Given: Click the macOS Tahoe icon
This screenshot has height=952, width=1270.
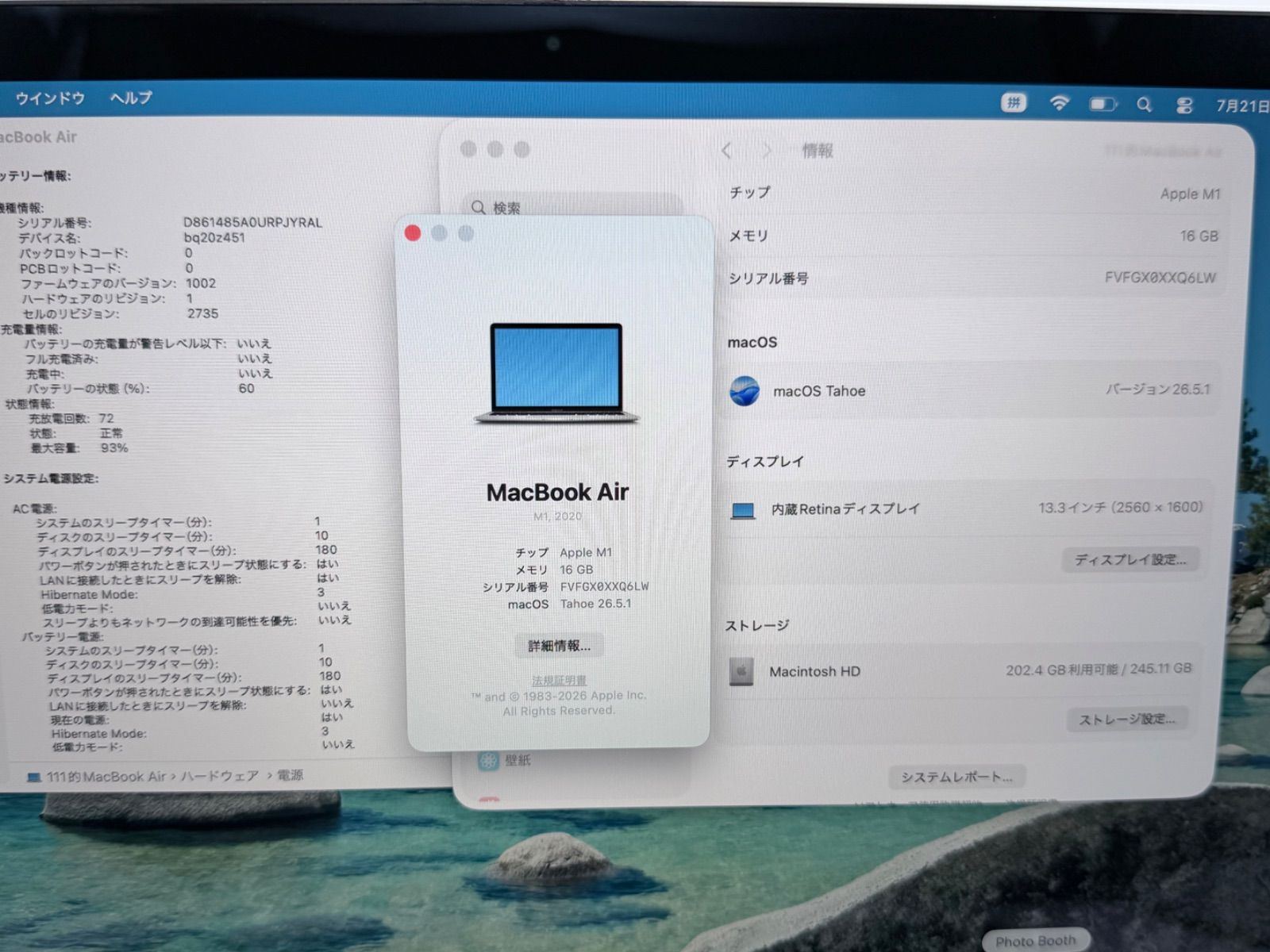Looking at the screenshot, I should tap(745, 391).
